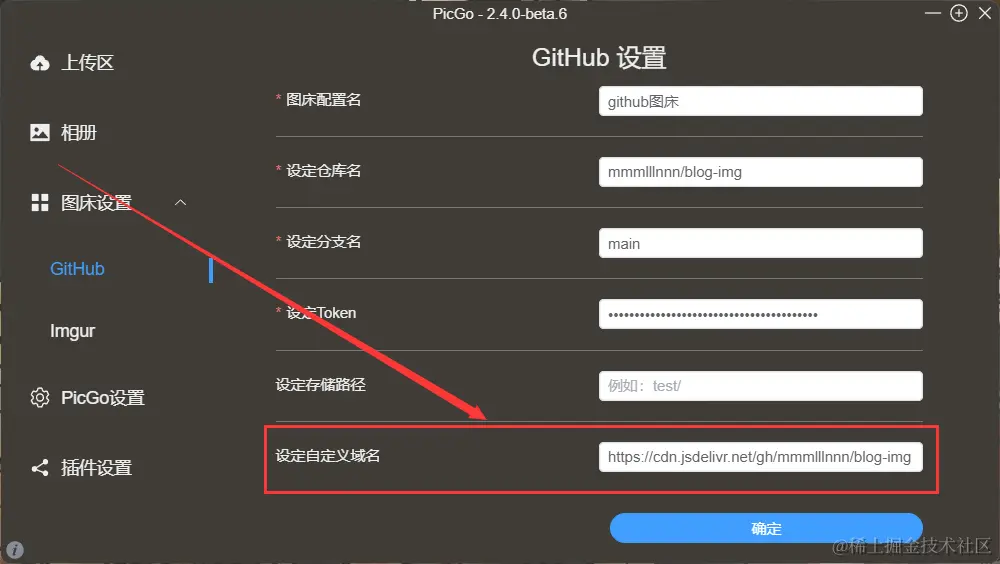Click the plus circle window icon
This screenshot has width=1000, height=564.
[959, 13]
